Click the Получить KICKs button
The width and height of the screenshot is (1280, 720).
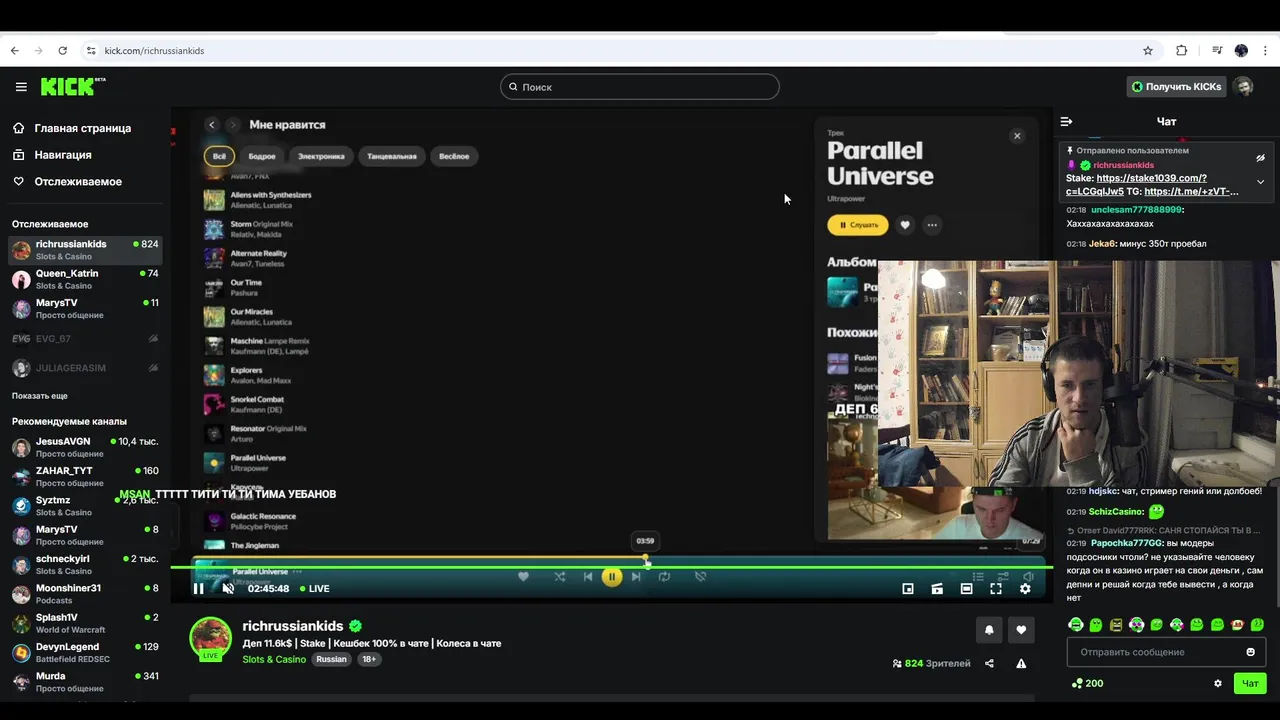tap(1176, 87)
